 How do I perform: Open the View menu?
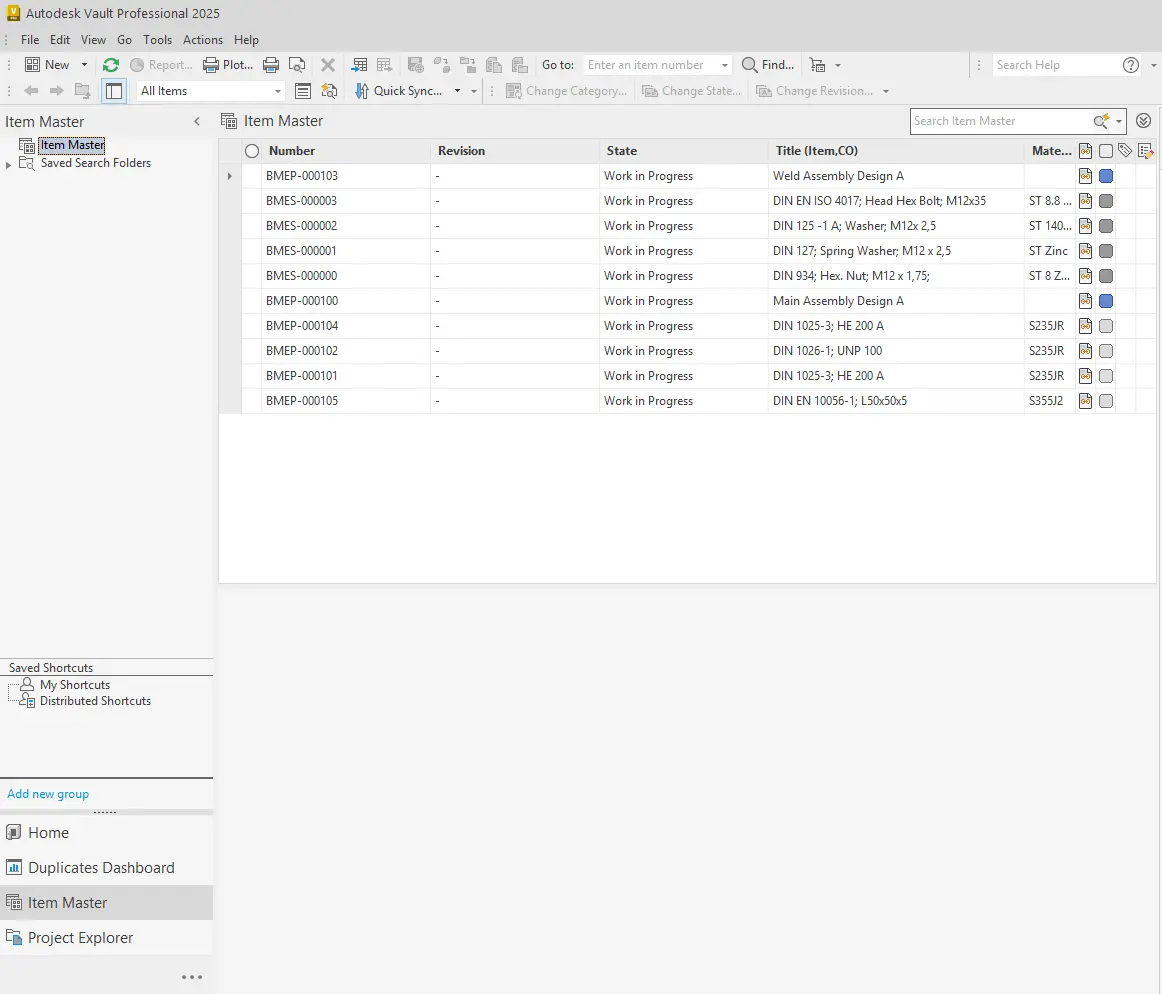click(93, 40)
